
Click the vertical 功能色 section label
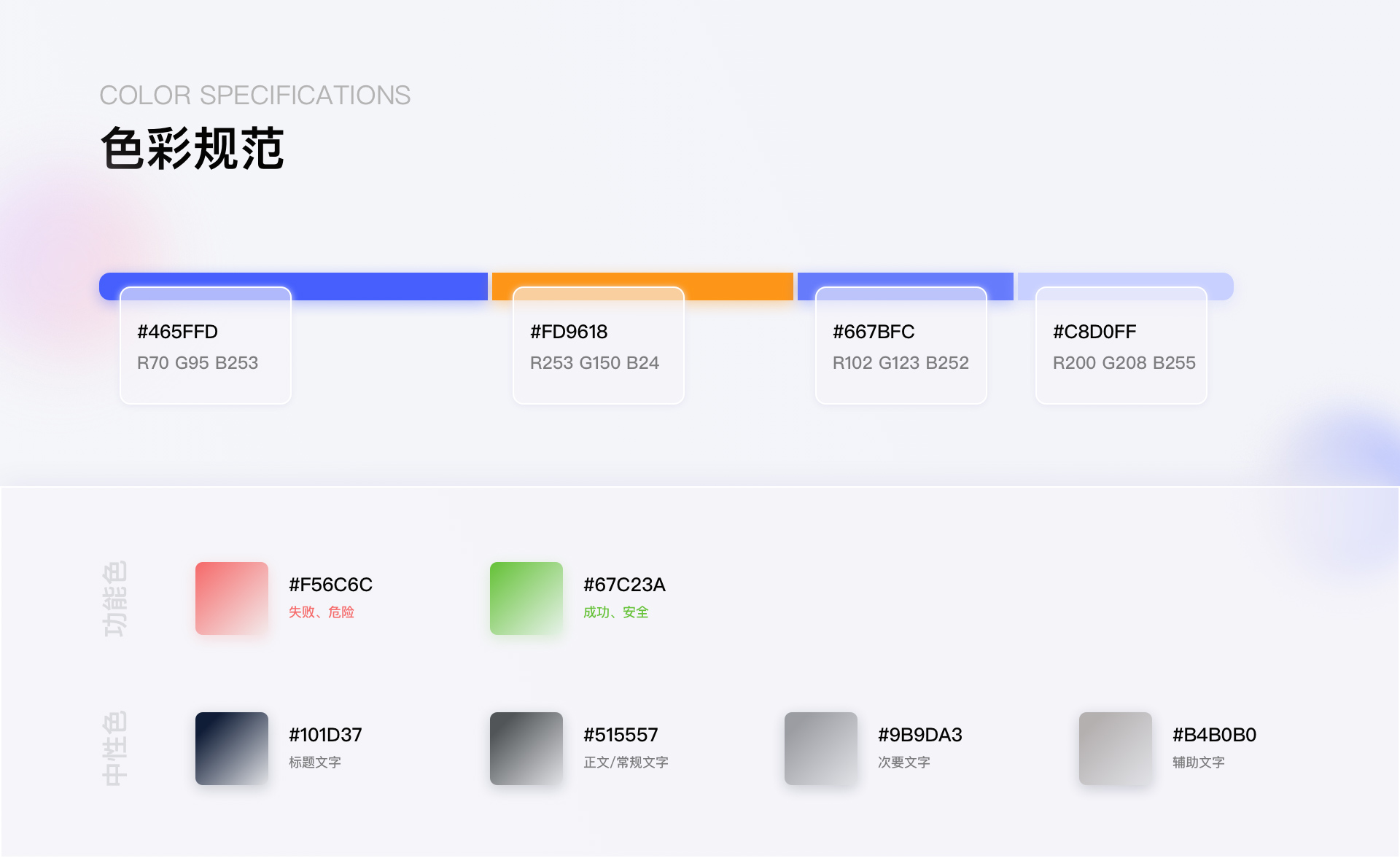(x=115, y=598)
